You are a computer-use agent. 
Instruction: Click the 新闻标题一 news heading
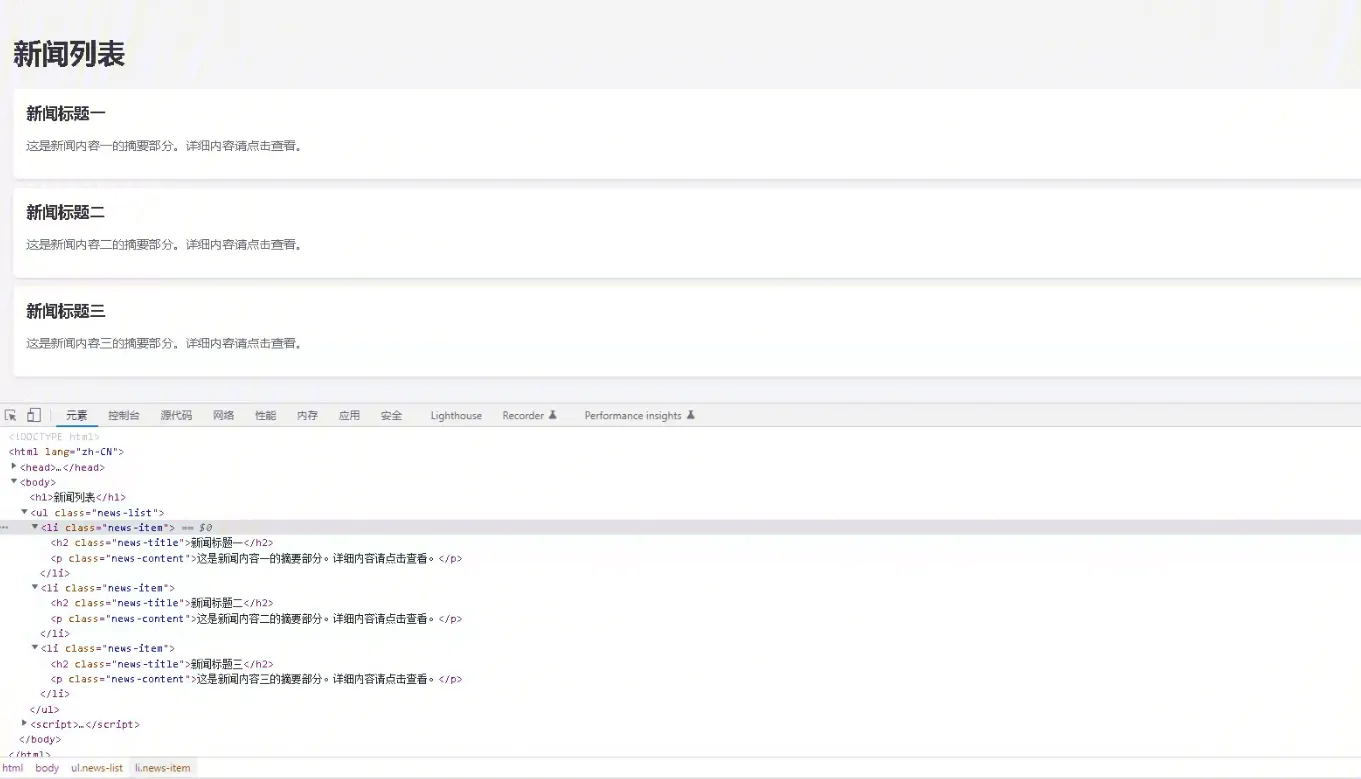click(x=66, y=114)
